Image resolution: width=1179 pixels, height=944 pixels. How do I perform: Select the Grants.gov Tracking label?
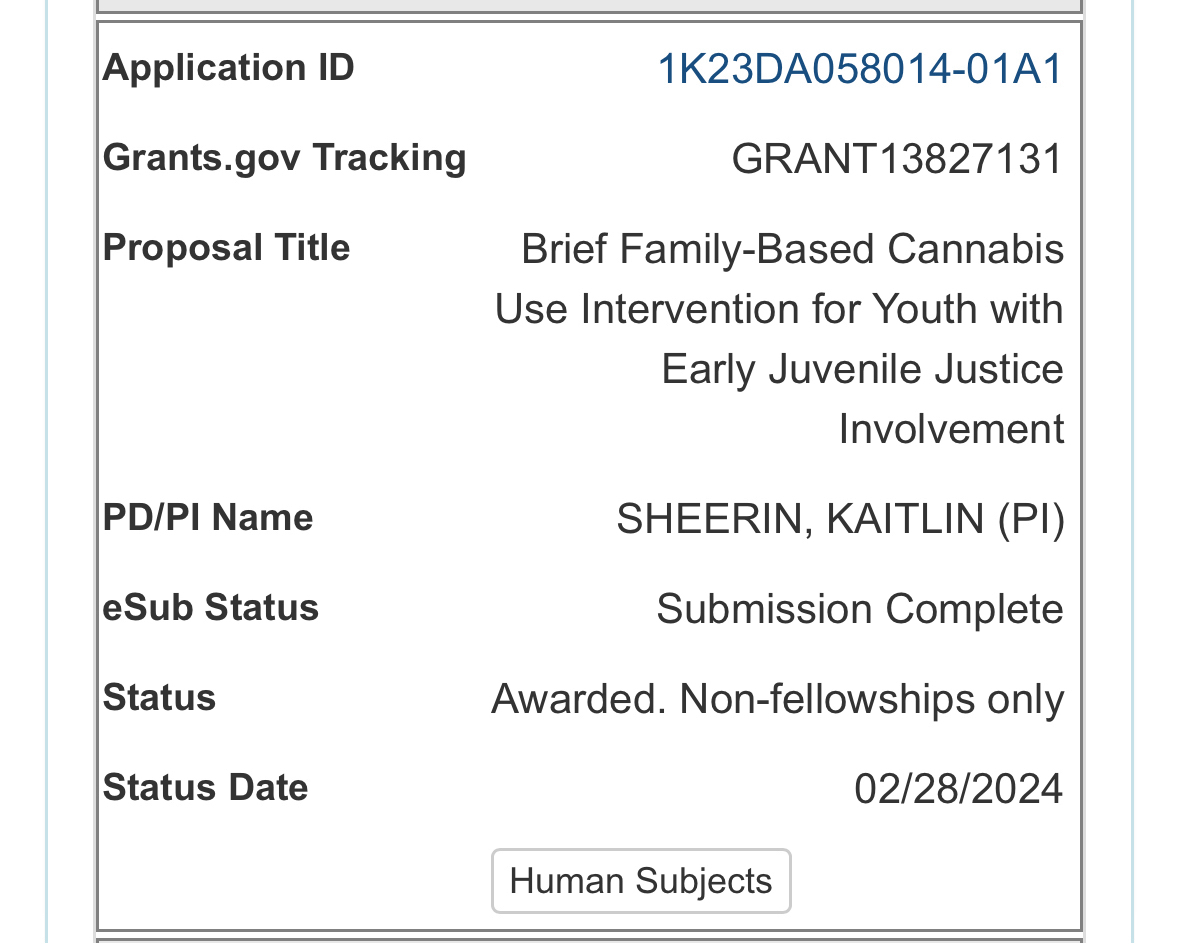(284, 158)
